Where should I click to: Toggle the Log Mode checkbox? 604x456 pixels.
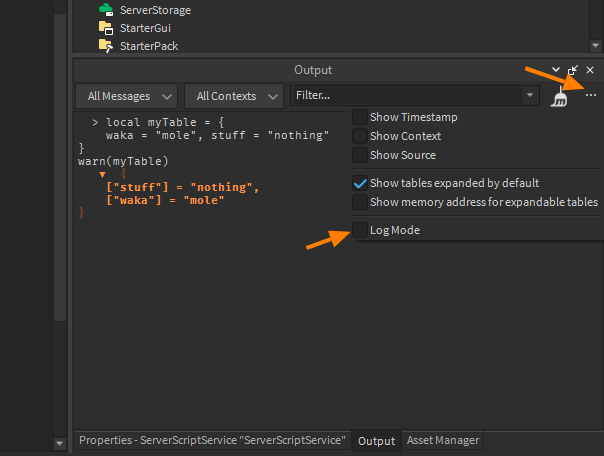coord(360,230)
